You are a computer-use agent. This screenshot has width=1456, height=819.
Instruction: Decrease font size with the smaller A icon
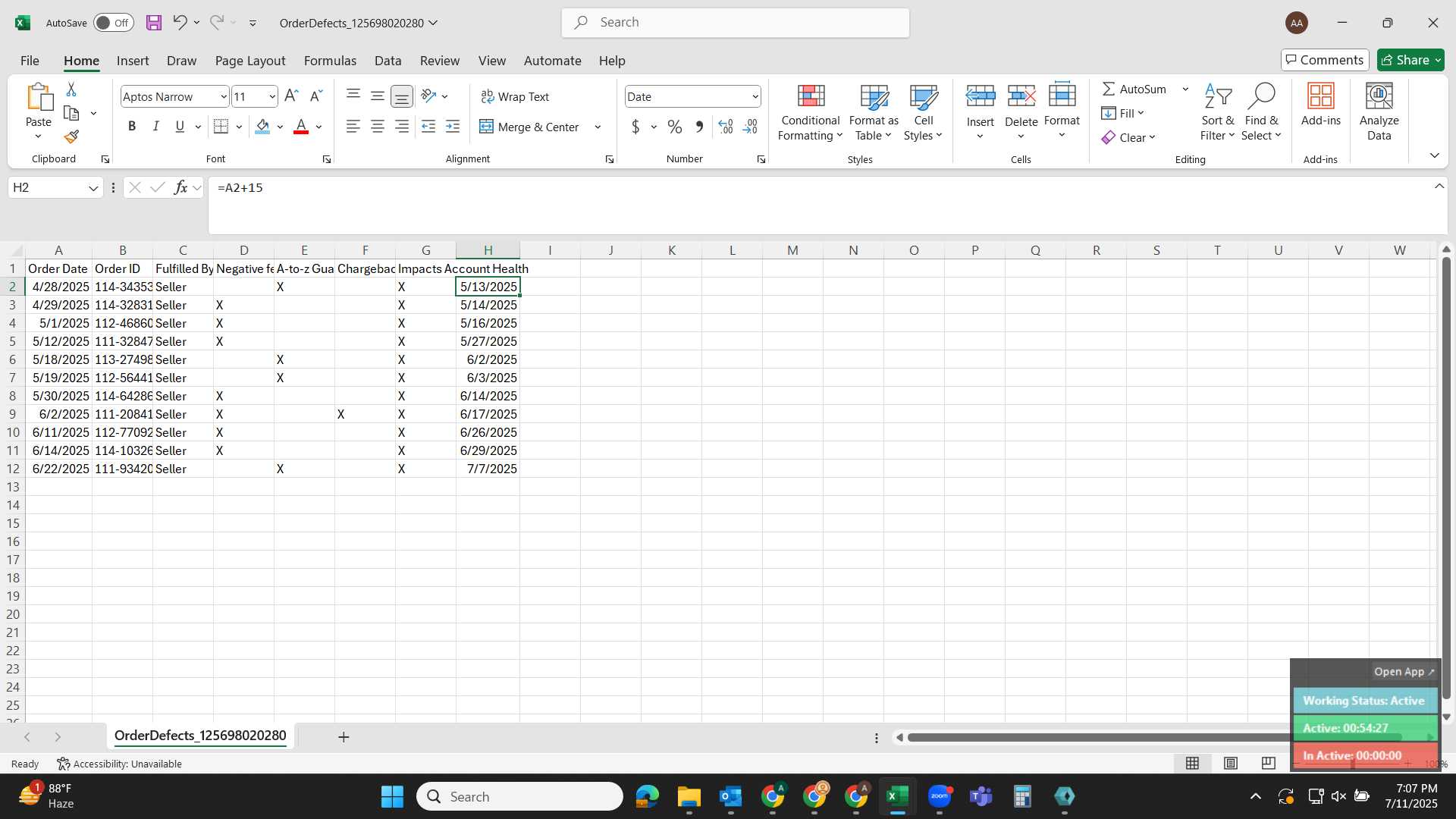(x=316, y=96)
